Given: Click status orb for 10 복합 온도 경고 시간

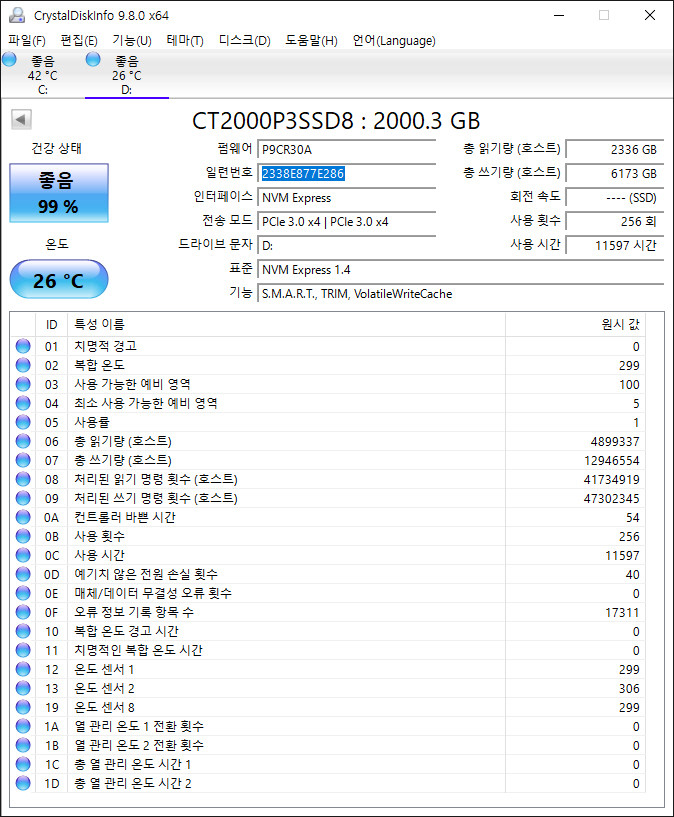Looking at the screenshot, I should pos(23,631).
